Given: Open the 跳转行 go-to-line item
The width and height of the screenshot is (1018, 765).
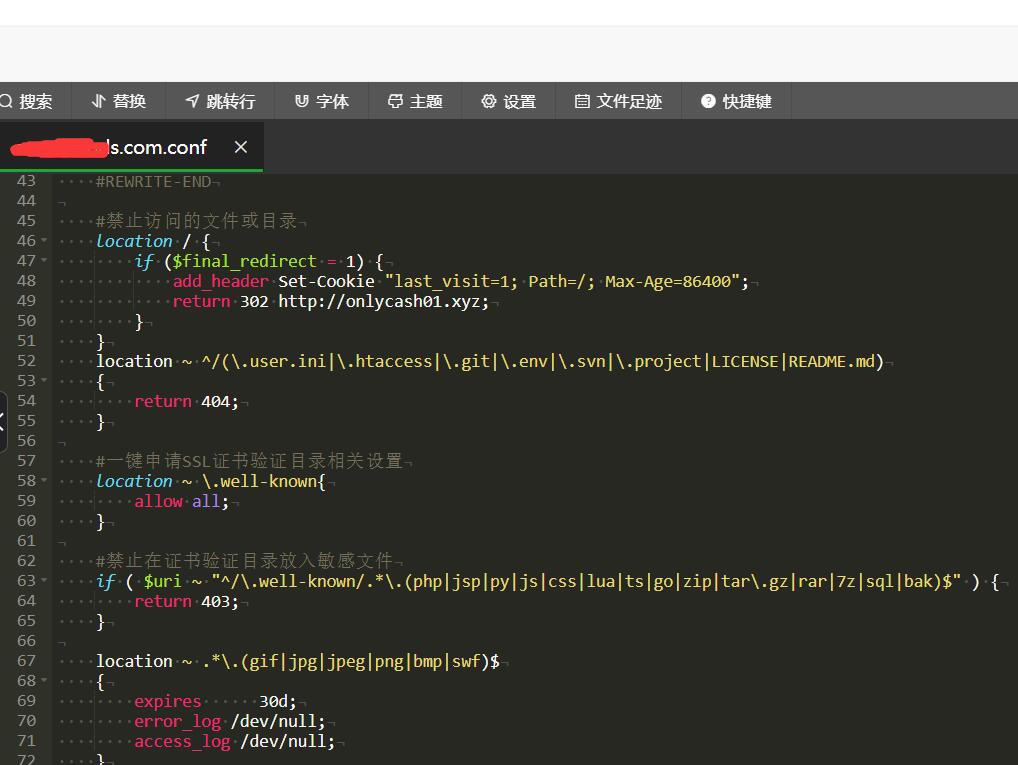Looking at the screenshot, I should [x=220, y=101].
